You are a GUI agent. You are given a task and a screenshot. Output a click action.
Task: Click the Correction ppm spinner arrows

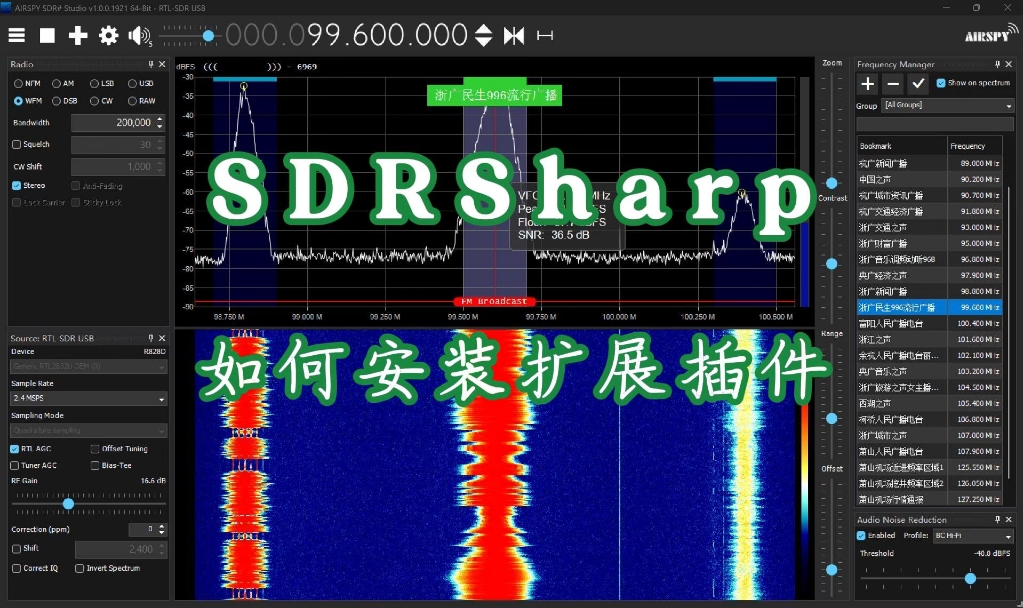tap(162, 529)
